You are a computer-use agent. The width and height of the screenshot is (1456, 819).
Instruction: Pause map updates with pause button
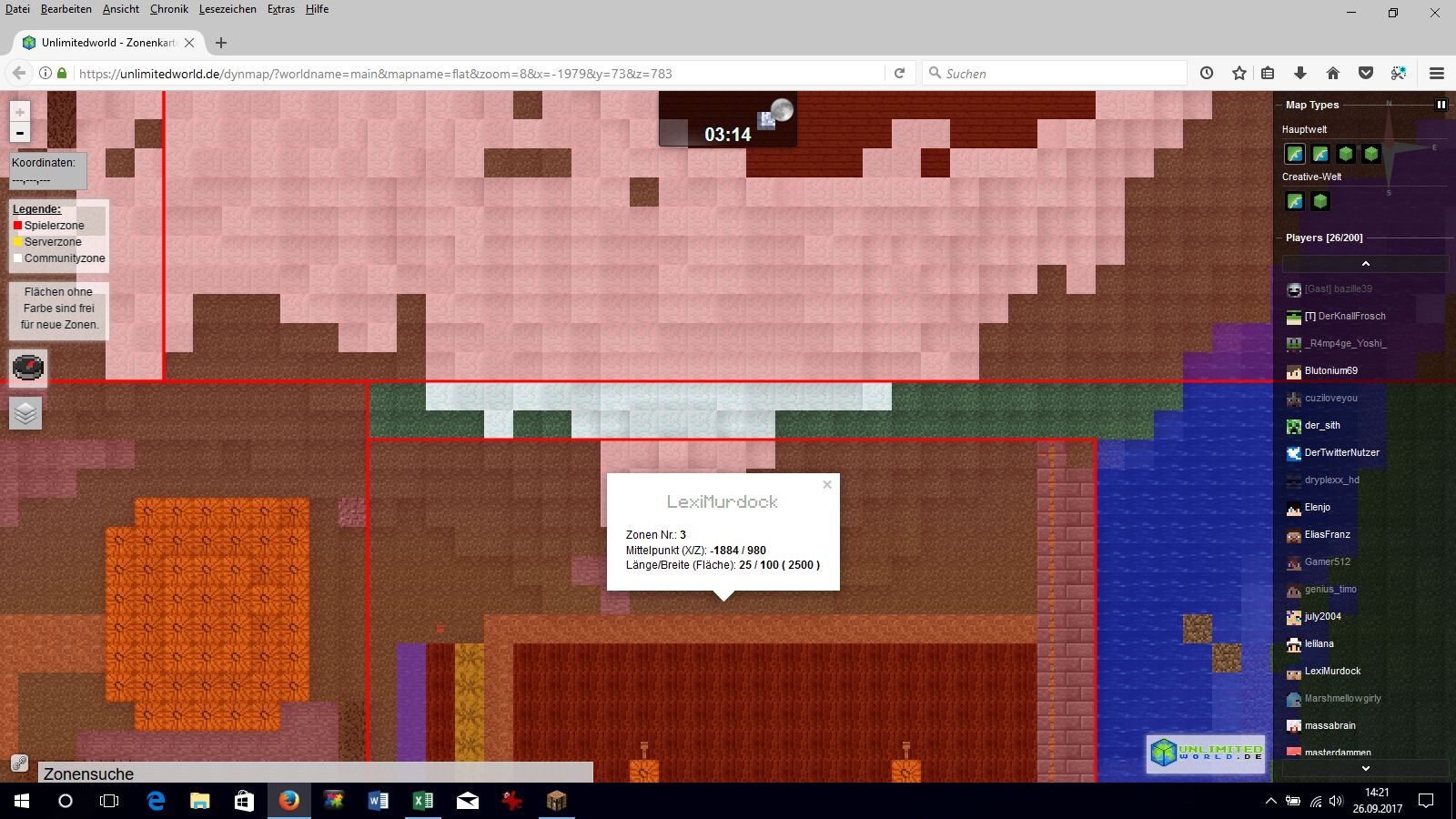point(1441,105)
